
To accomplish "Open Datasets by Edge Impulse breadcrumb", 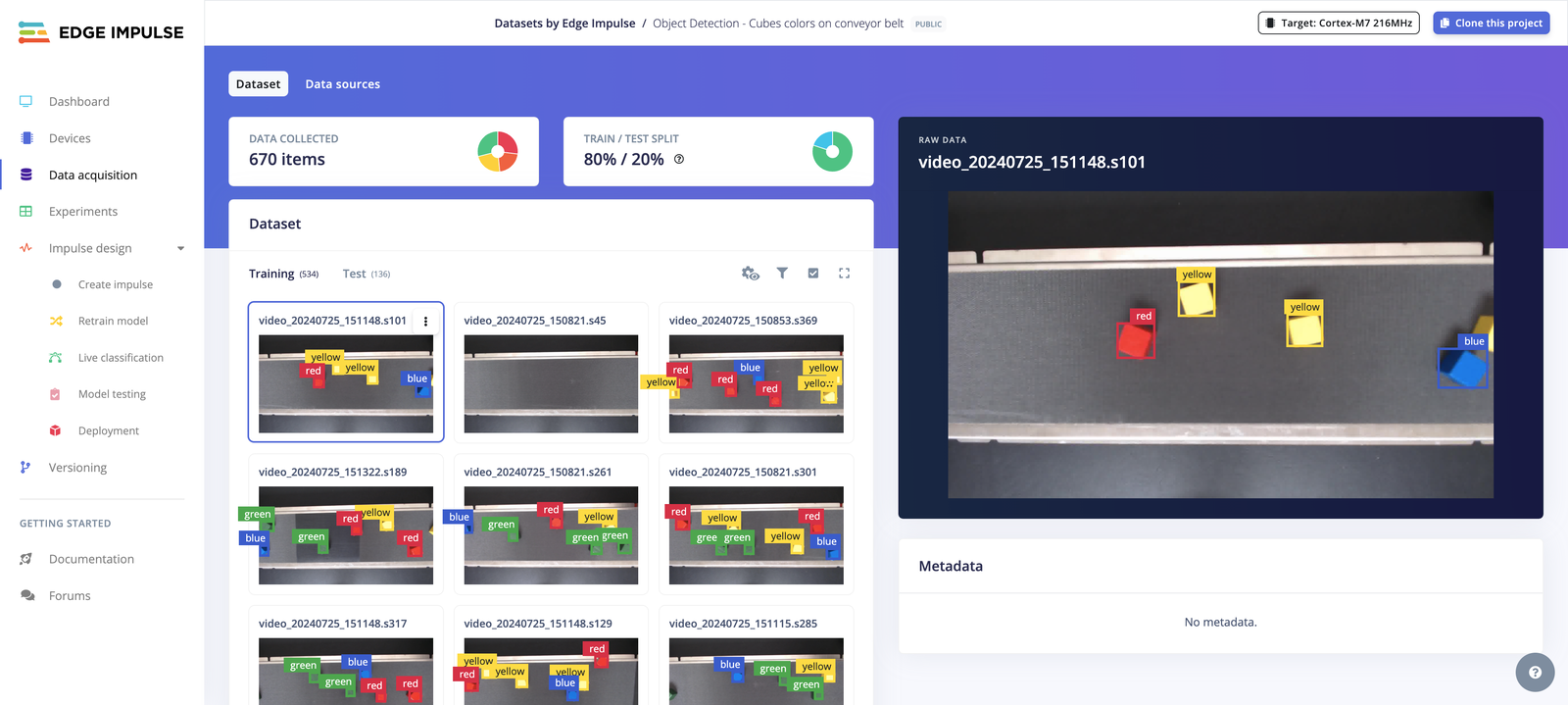I will pos(564,24).
